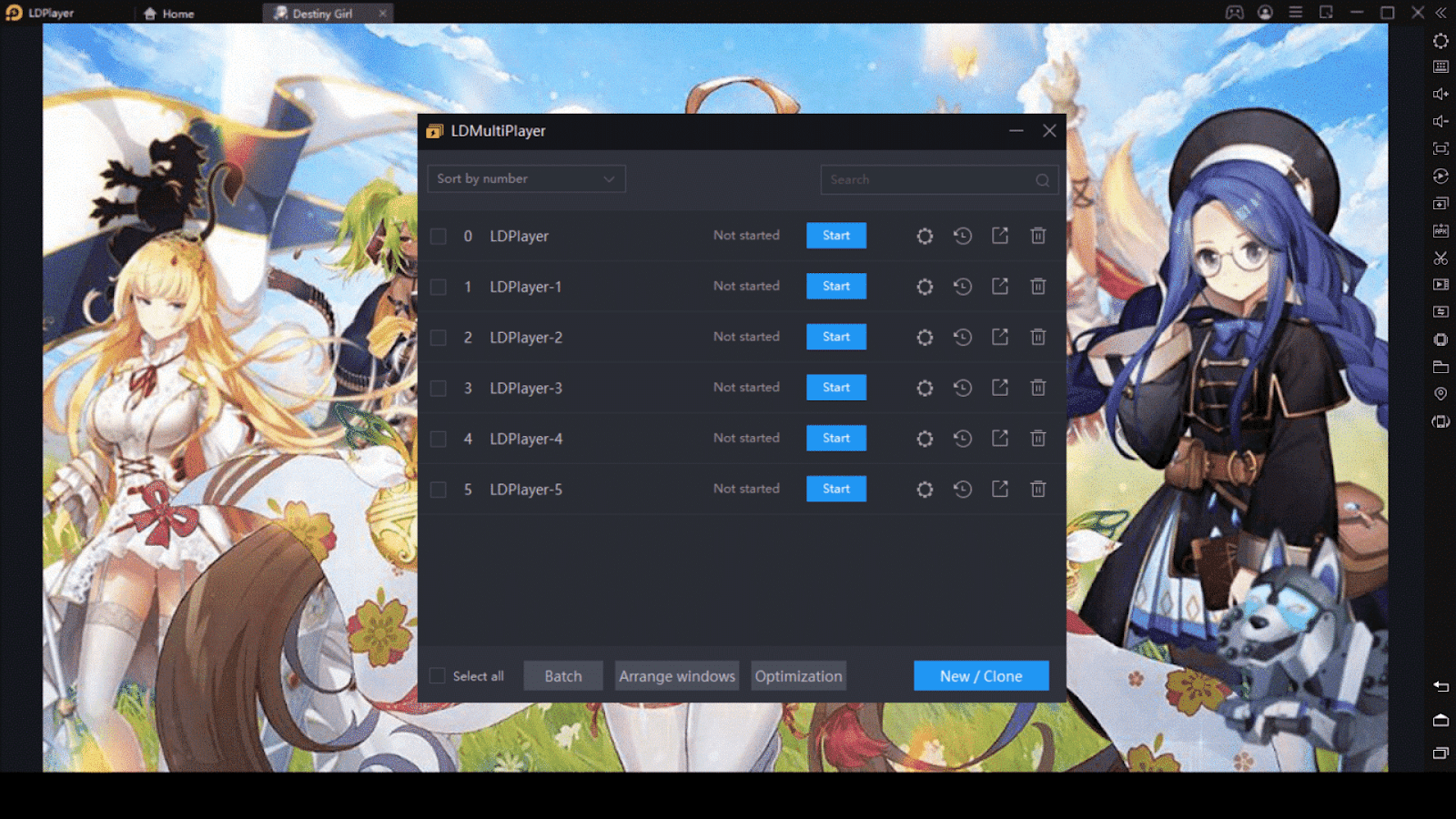Check the box for LDPlayer-2
The height and width of the screenshot is (819, 1456).
coord(439,338)
